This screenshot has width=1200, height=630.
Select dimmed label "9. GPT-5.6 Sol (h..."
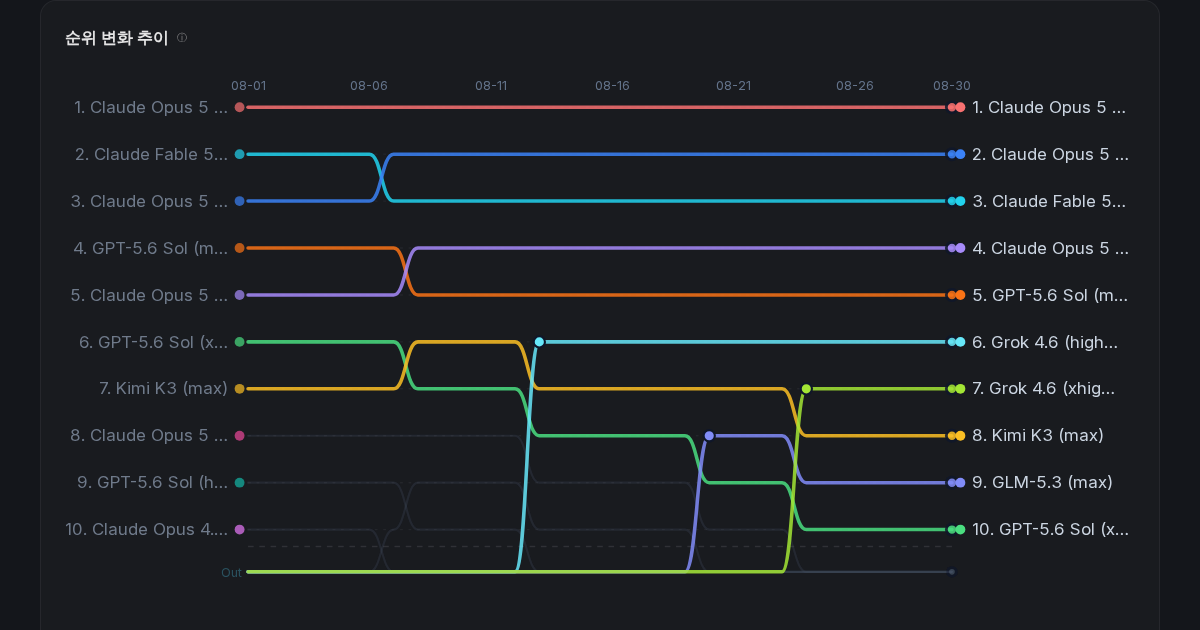click(x=153, y=482)
